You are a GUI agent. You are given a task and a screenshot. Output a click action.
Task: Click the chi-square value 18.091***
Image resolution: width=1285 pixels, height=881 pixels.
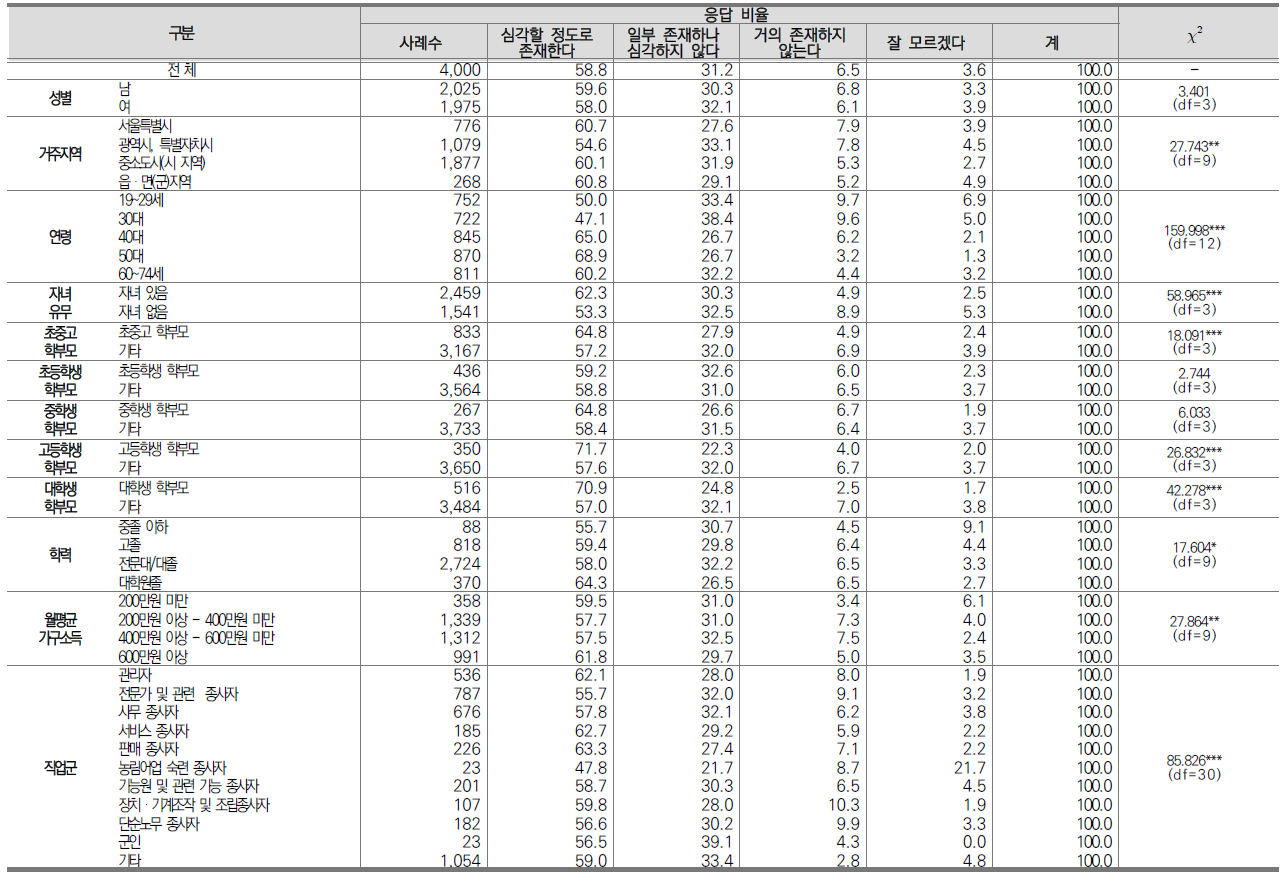(1195, 336)
